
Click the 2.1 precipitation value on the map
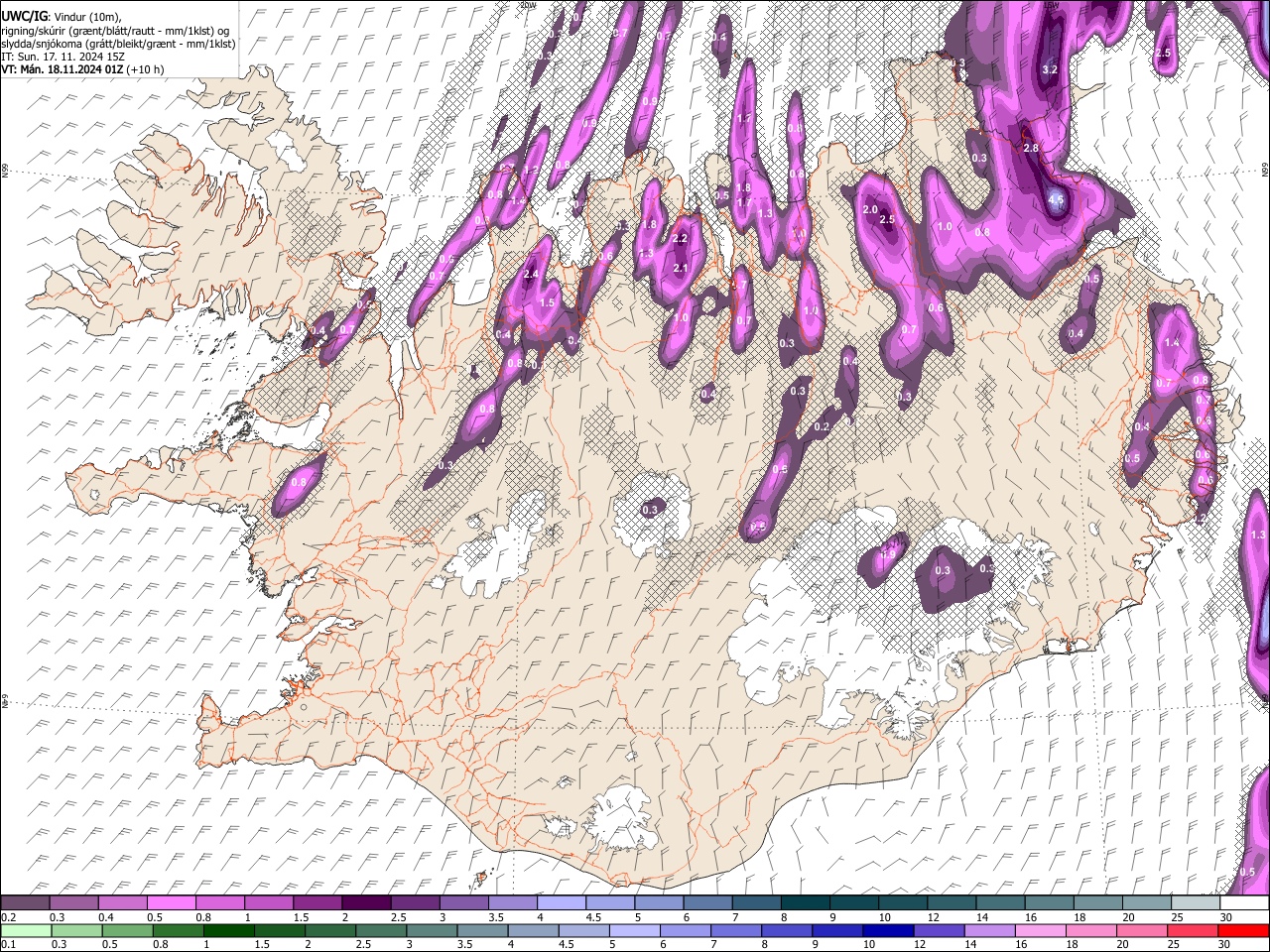(680, 269)
